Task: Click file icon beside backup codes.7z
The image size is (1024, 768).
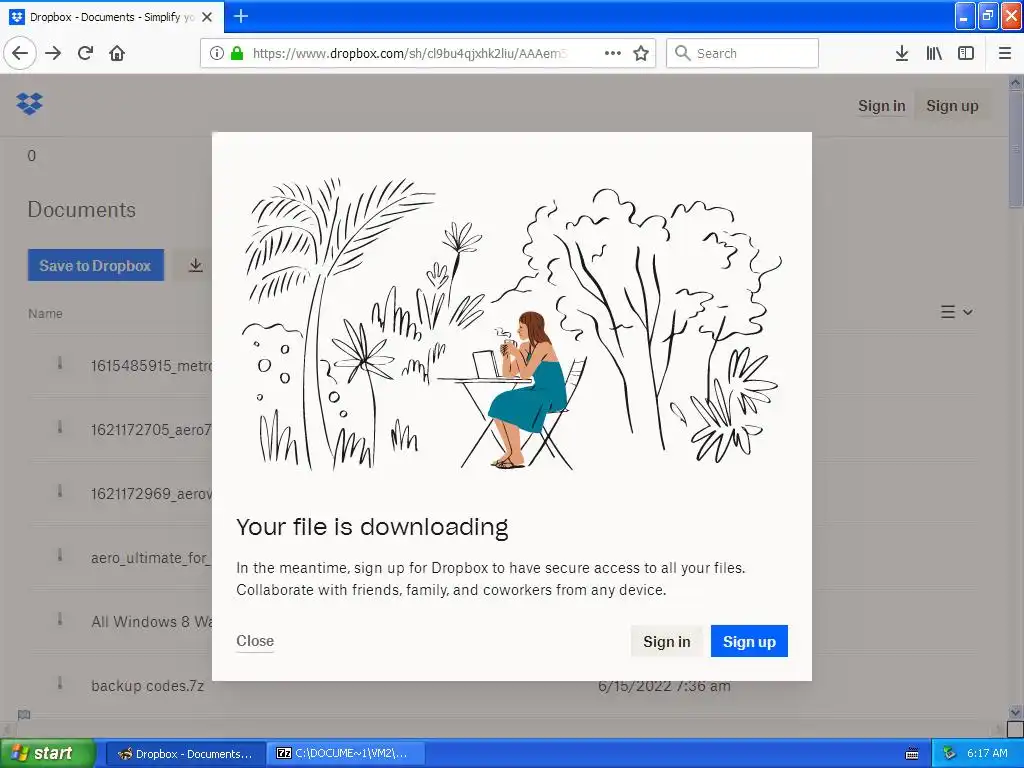Action: 60,683
